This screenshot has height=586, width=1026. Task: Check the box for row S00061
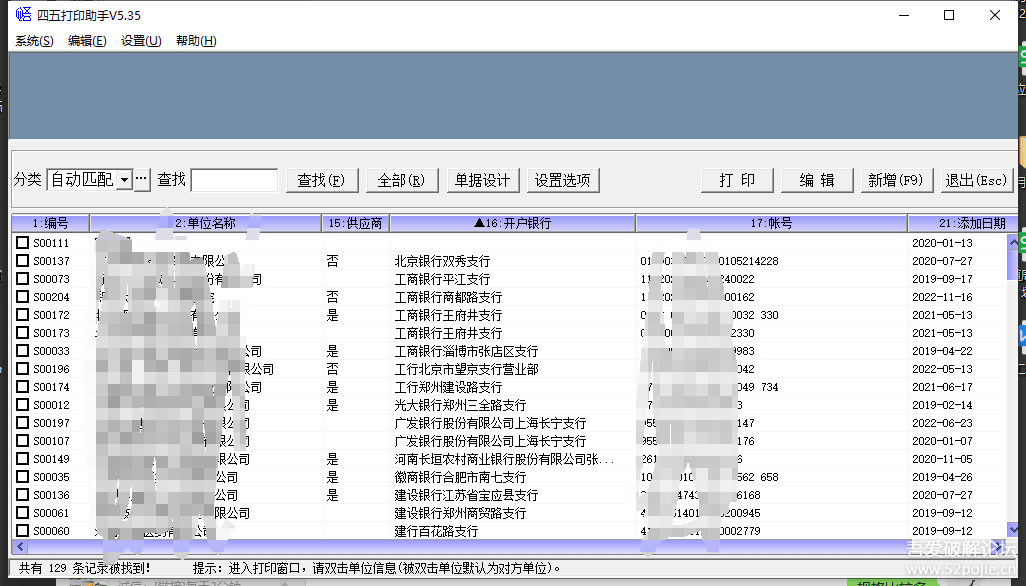pyautogui.click(x=23, y=513)
